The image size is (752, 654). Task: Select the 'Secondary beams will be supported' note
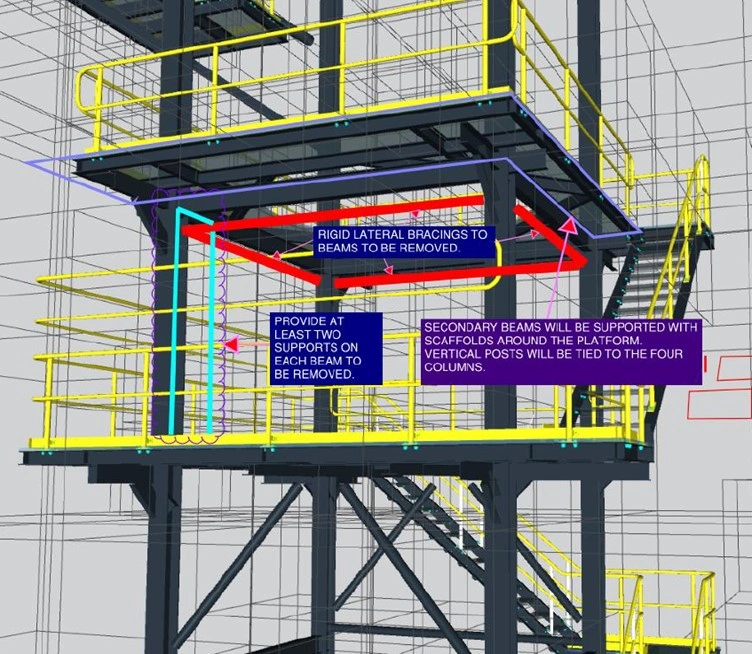(561, 352)
